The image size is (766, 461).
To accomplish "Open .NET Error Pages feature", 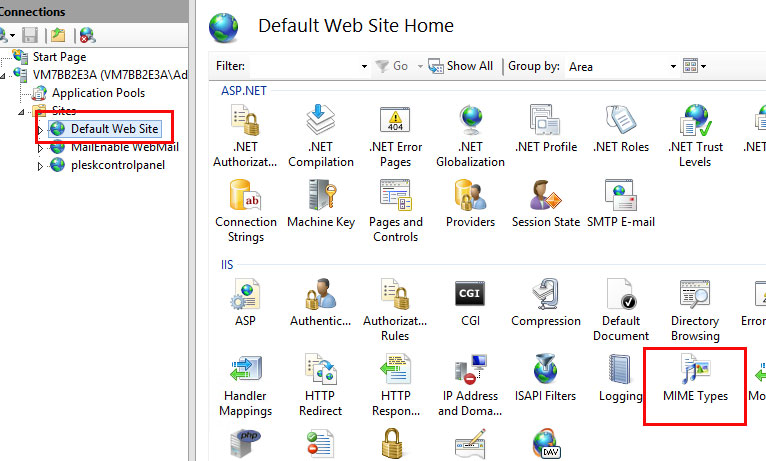I will pos(395,136).
